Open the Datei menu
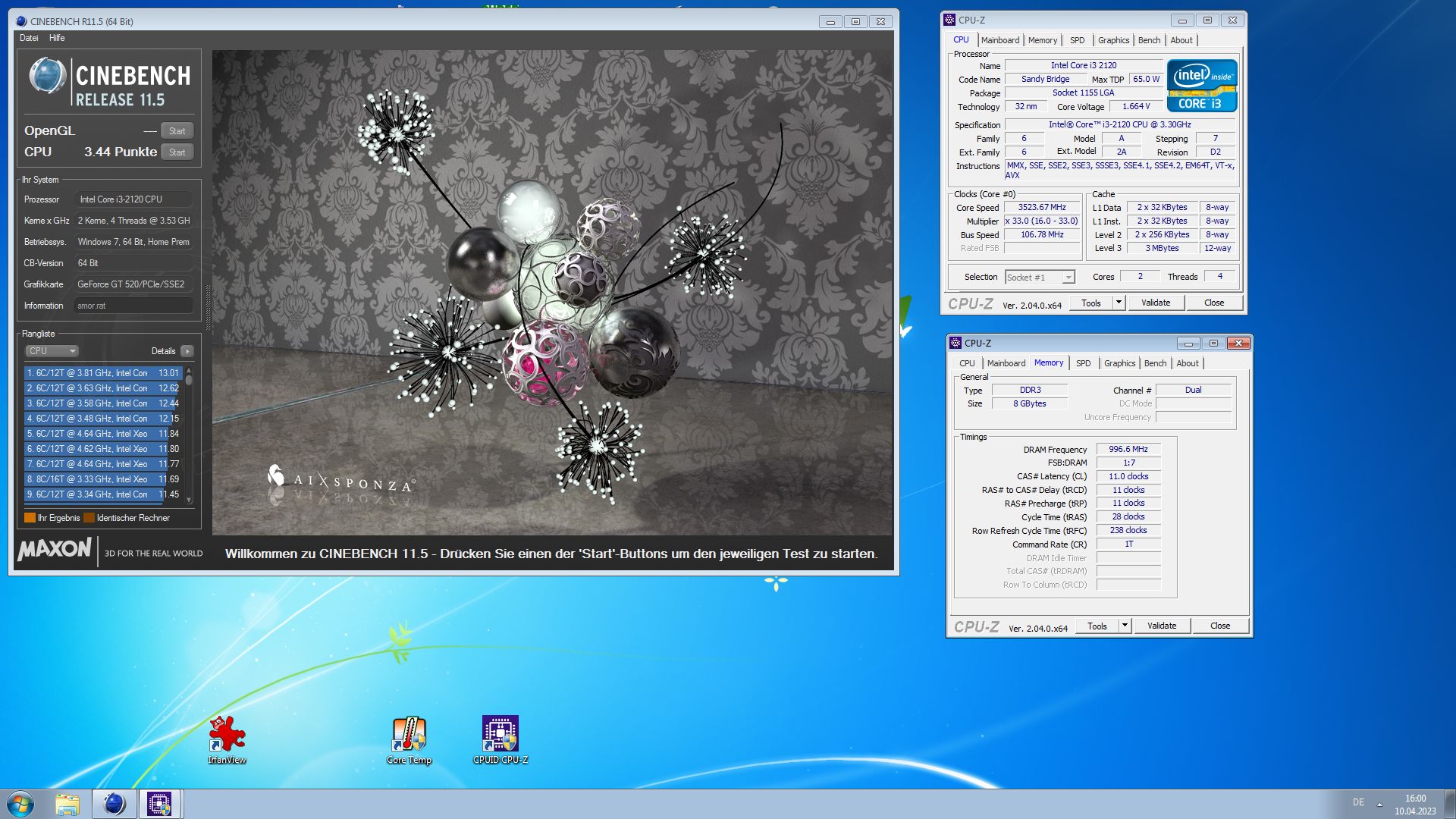The height and width of the screenshot is (819, 1456). 29,38
